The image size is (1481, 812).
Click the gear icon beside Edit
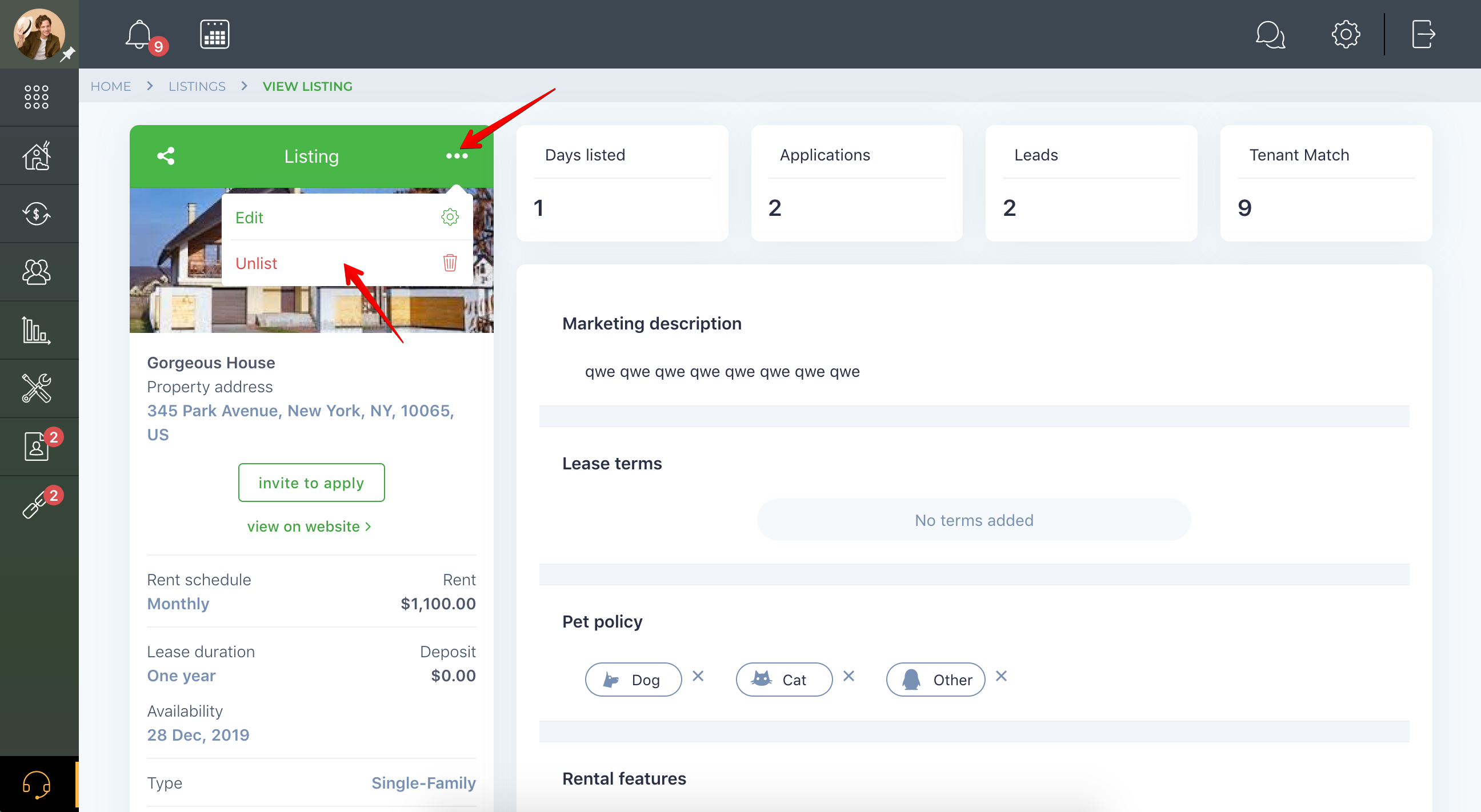(x=450, y=217)
